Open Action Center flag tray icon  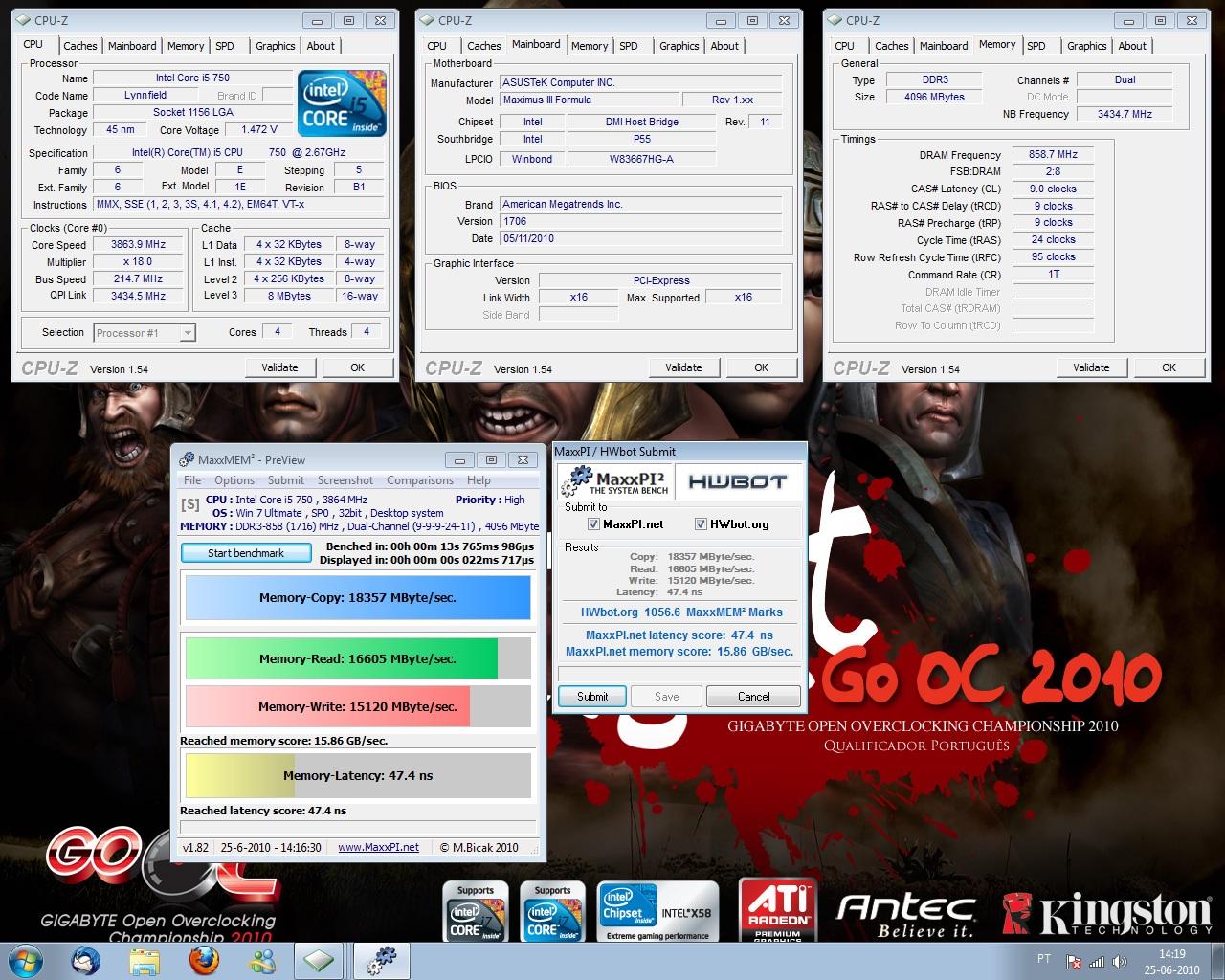click(1075, 962)
